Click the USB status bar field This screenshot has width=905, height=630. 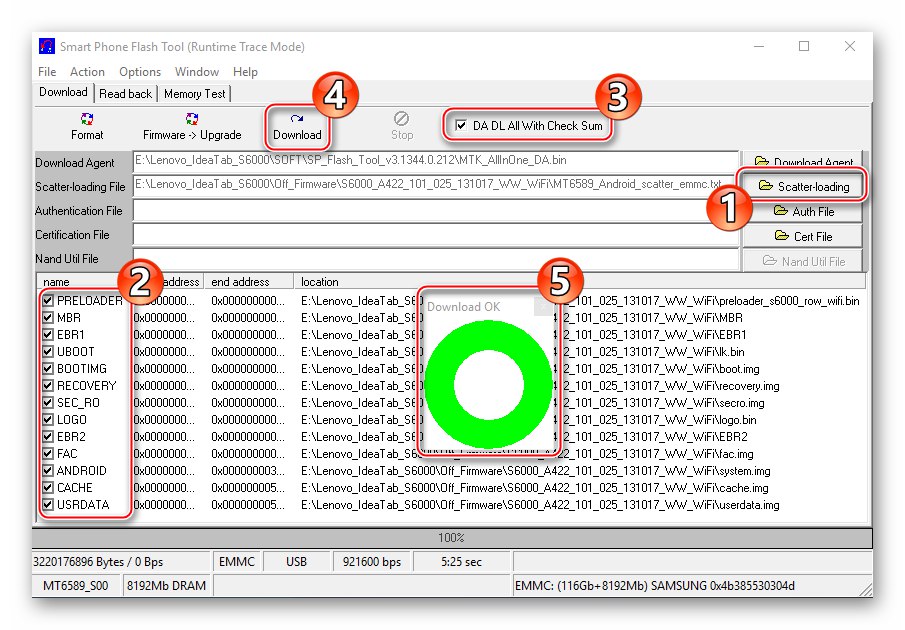[x=296, y=561]
